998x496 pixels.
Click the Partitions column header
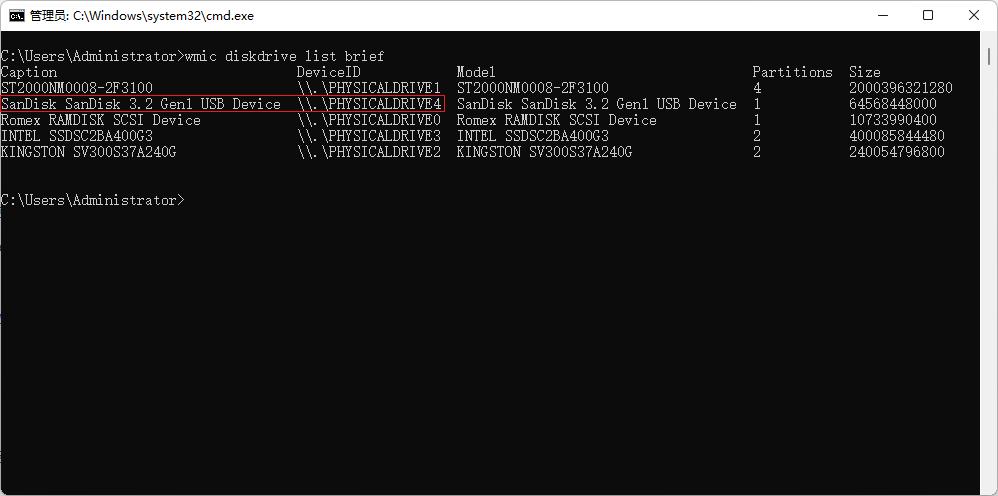pyautogui.click(x=792, y=72)
